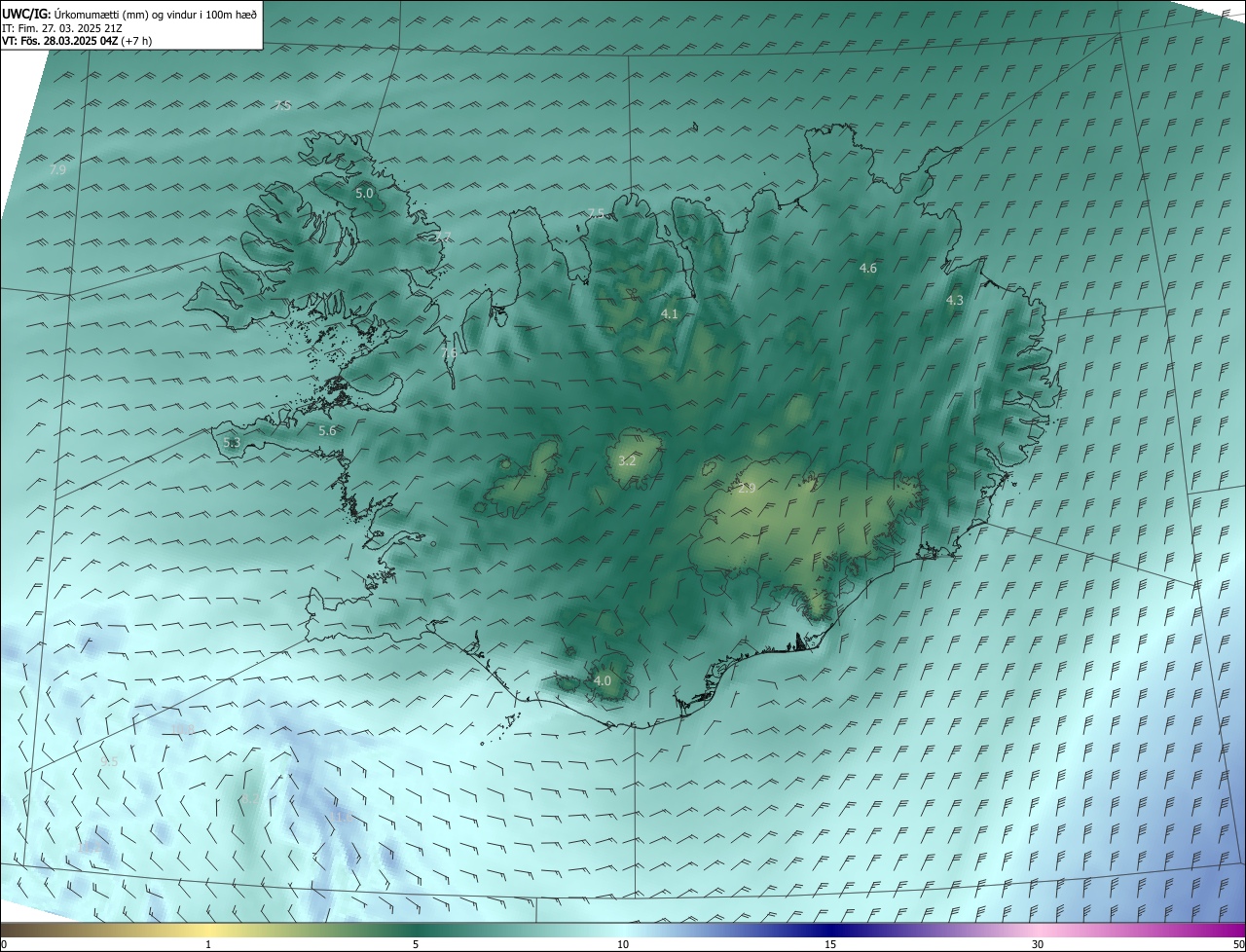Click the faint 8.2 value label
This screenshot has width=1246, height=952.
tap(250, 799)
